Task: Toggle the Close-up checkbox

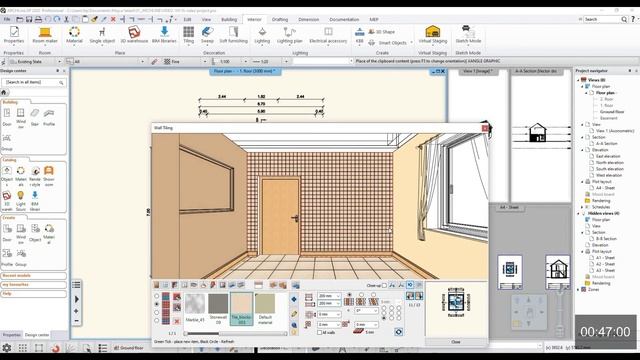Action: 384,286
